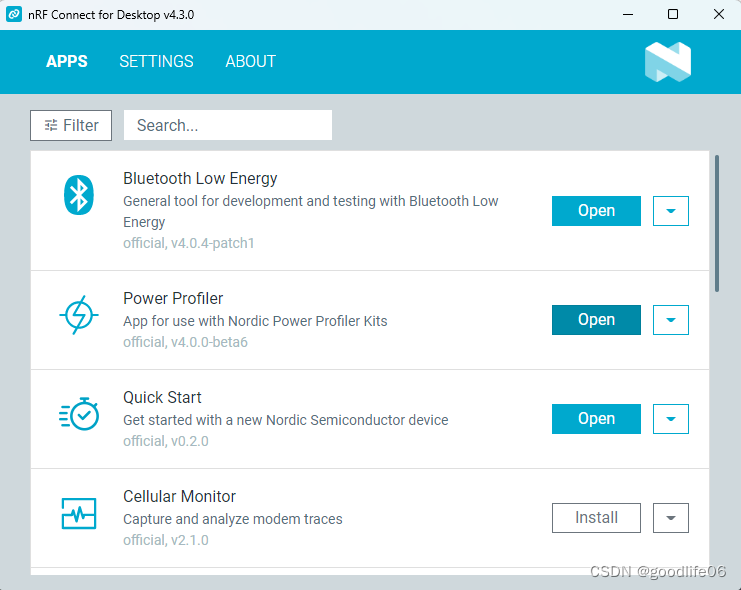Click the 'Bluetooth Low Energy' title text
The height and width of the screenshot is (590, 741).
(200, 179)
